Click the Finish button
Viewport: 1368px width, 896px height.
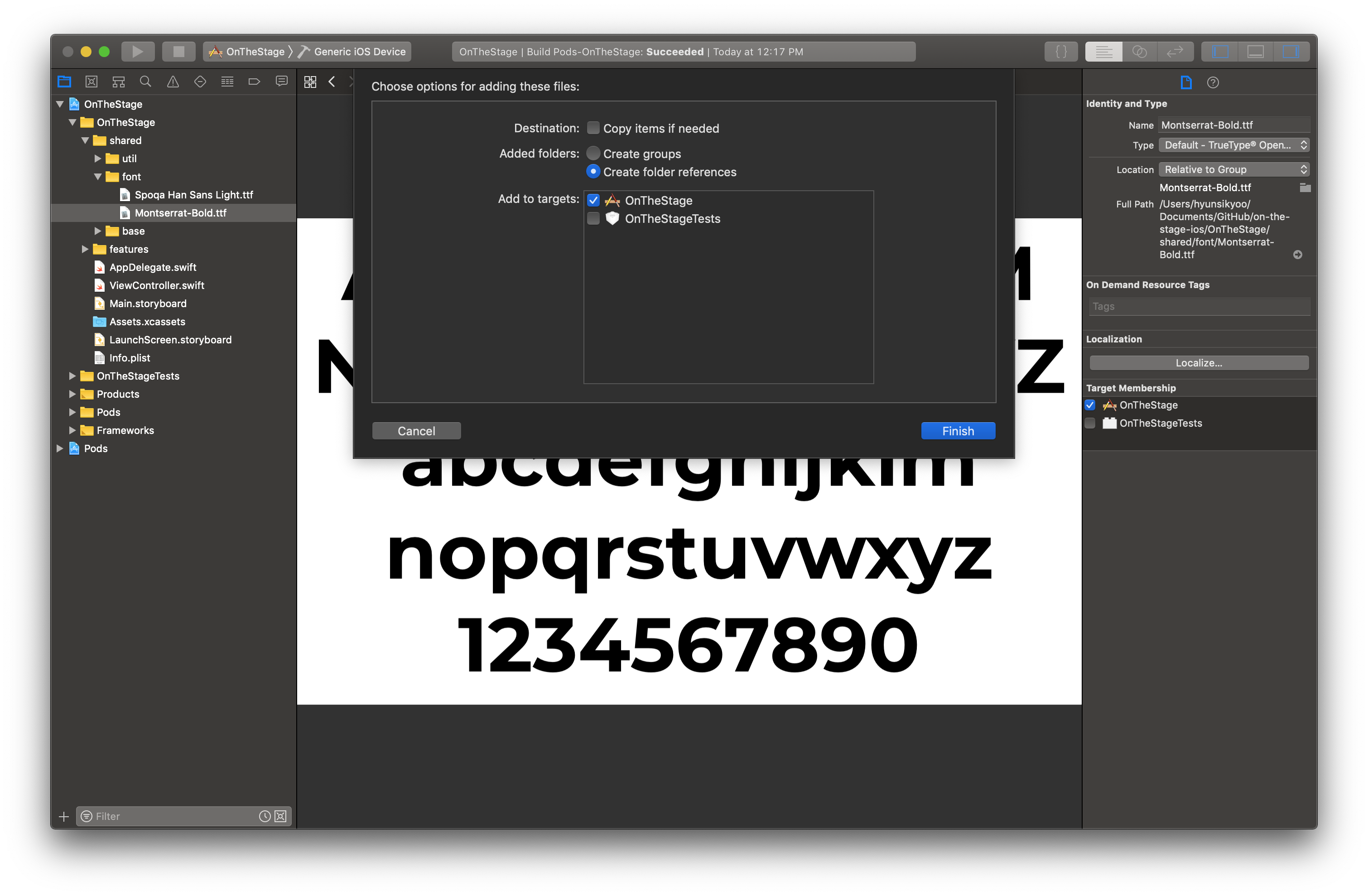tap(958, 431)
